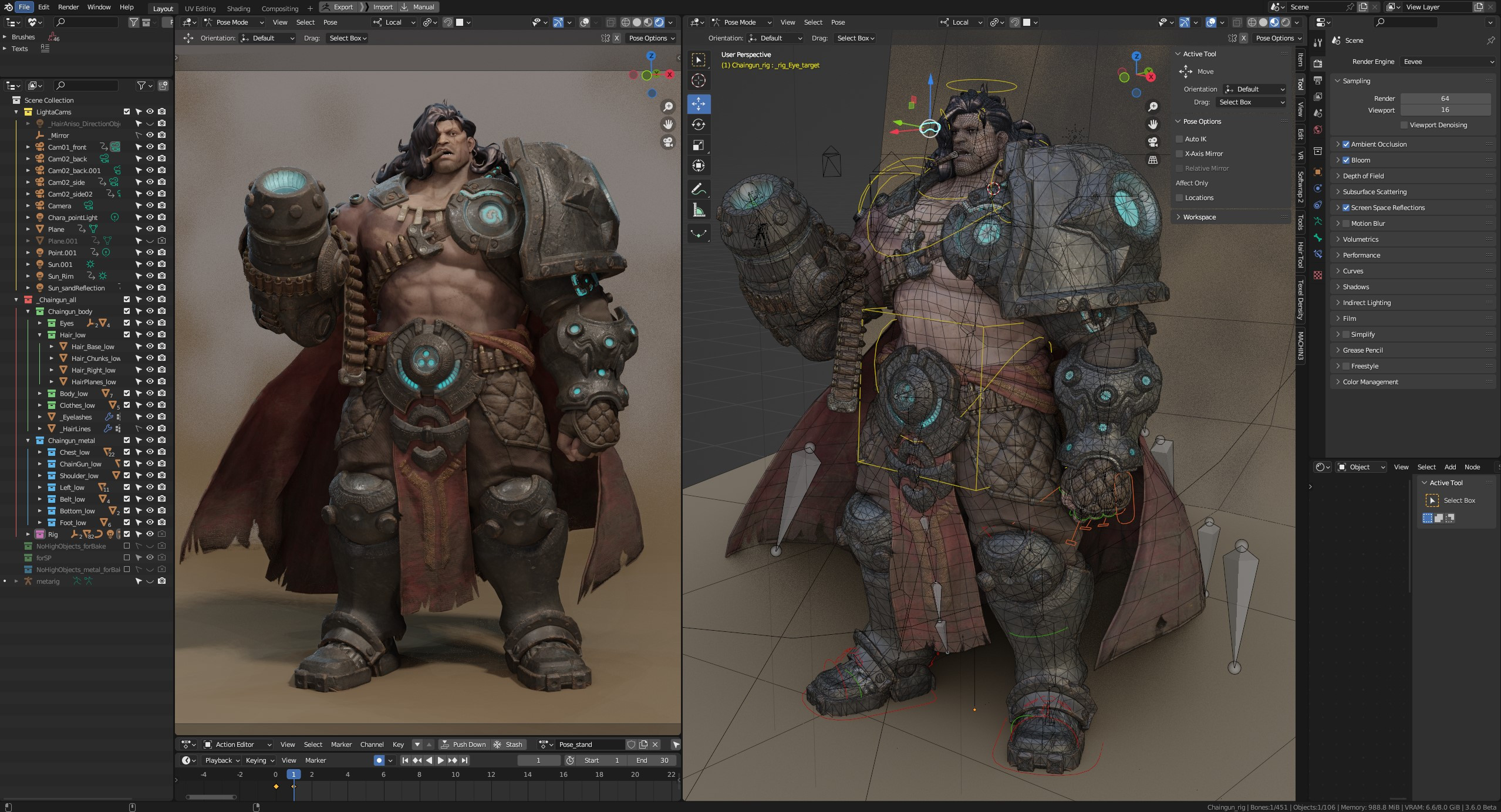
Task: Open World properties tab icon
Action: pos(1318,130)
